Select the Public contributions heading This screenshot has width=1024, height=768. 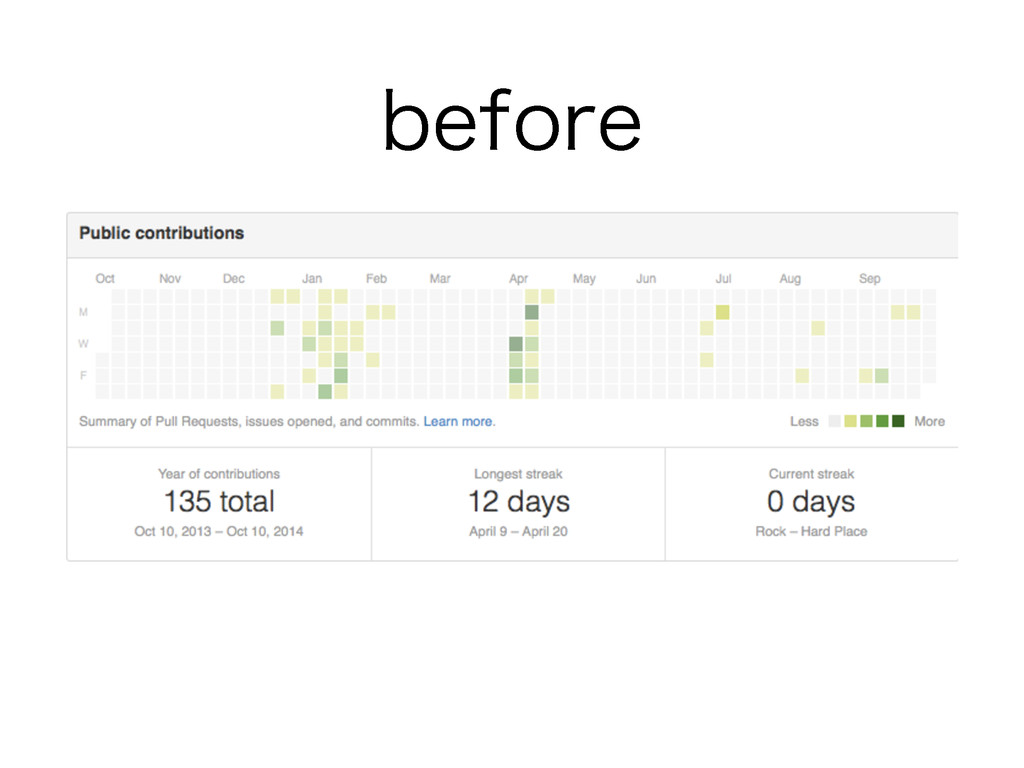coord(161,233)
